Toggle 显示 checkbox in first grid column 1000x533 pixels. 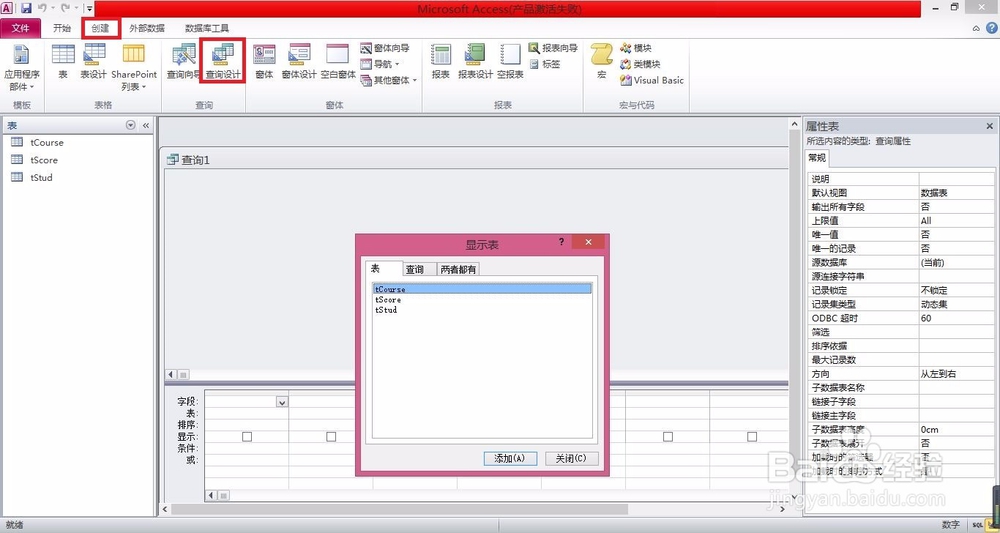247,437
